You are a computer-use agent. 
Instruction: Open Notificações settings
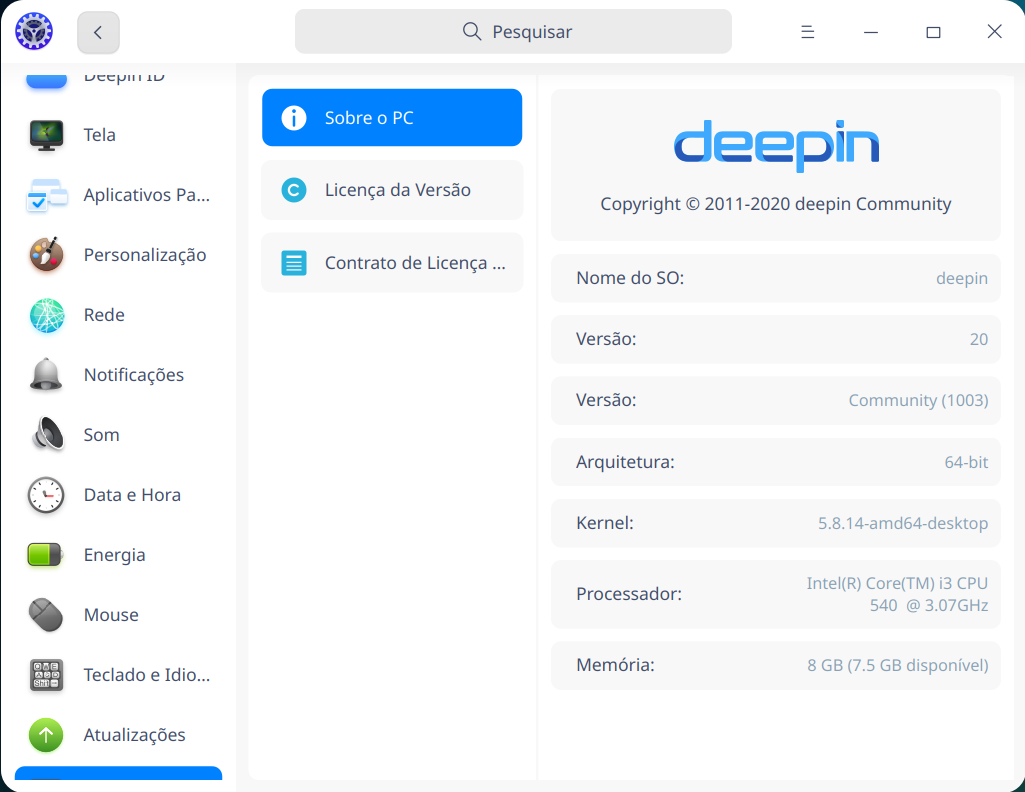pos(133,374)
